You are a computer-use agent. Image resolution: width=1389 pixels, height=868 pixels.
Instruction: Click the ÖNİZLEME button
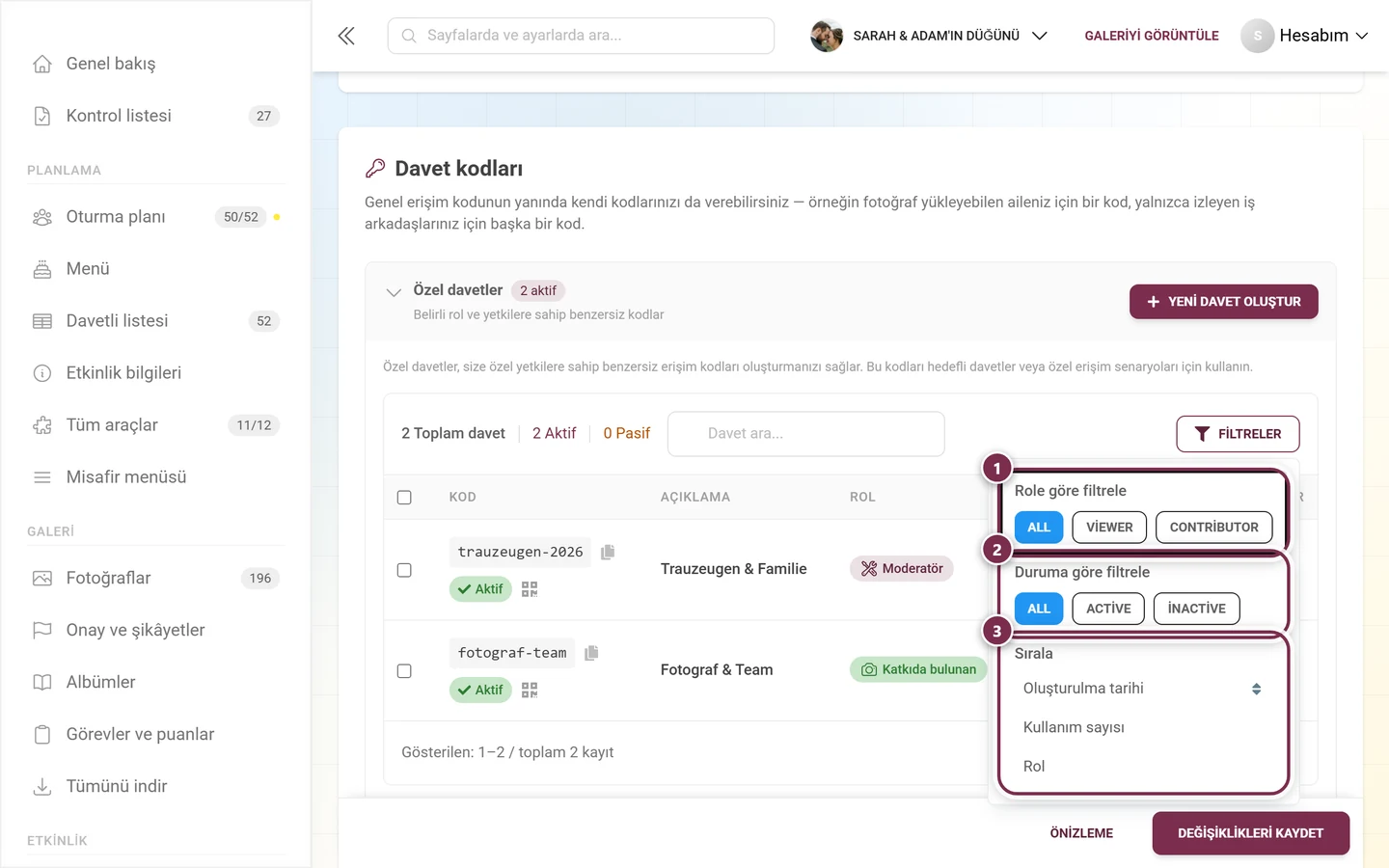1081,833
